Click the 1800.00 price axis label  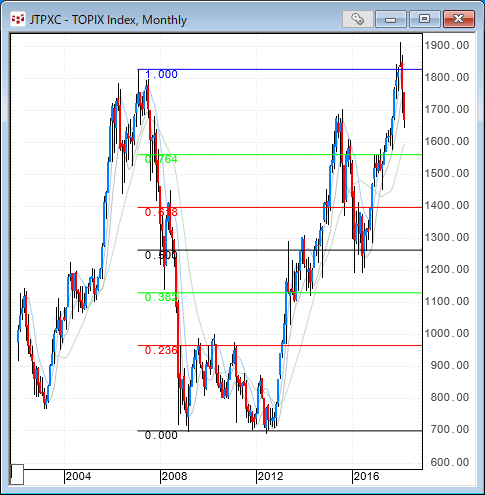pyautogui.click(x=447, y=77)
